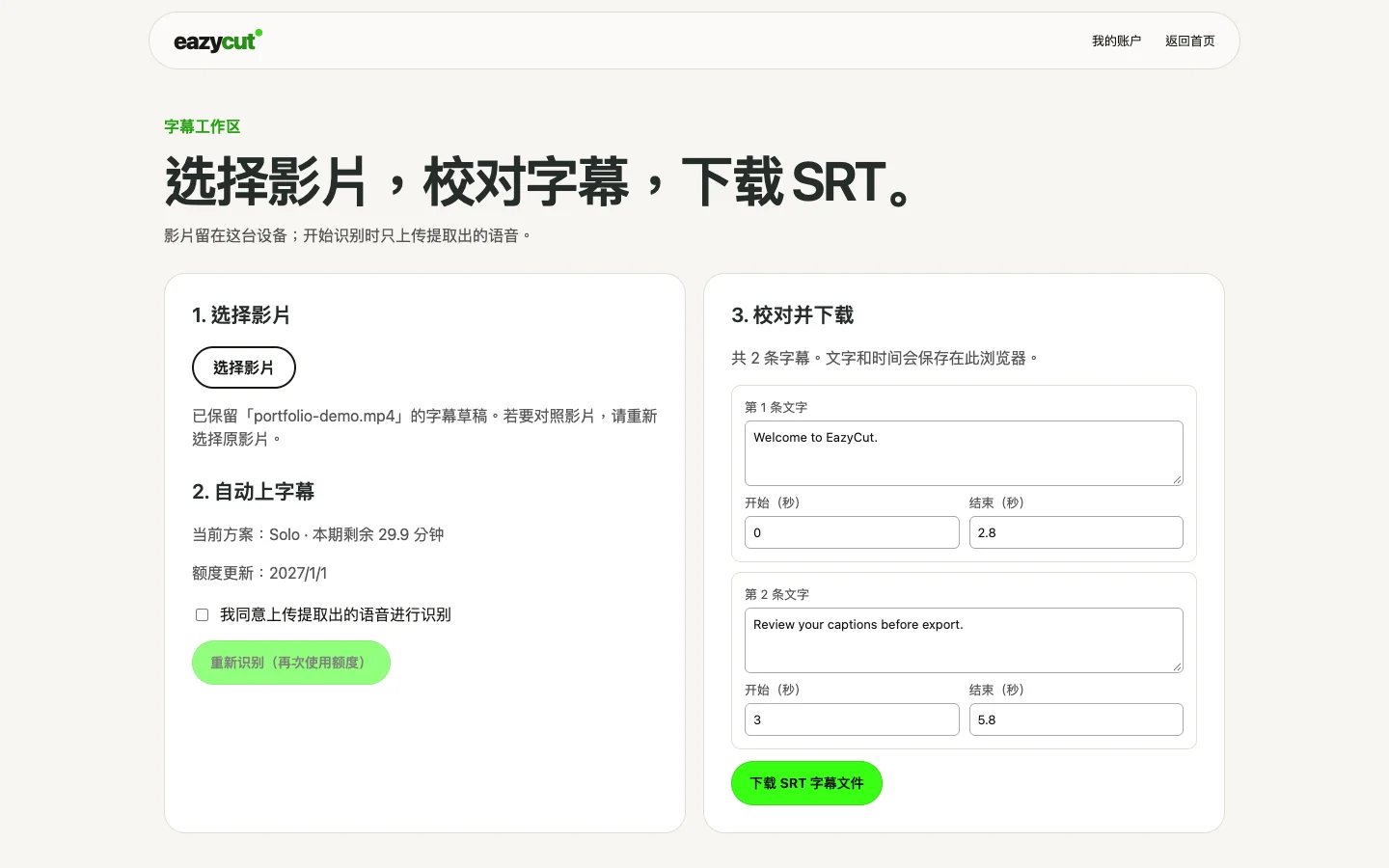Go back via 返回首页 link
1389x868 pixels.
click(x=1189, y=41)
